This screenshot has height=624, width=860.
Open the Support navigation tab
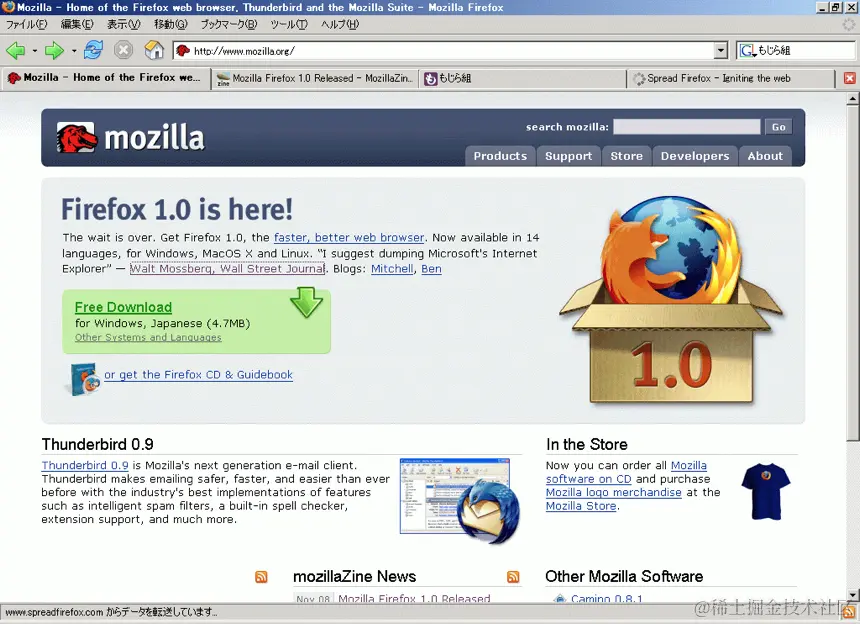tap(569, 156)
